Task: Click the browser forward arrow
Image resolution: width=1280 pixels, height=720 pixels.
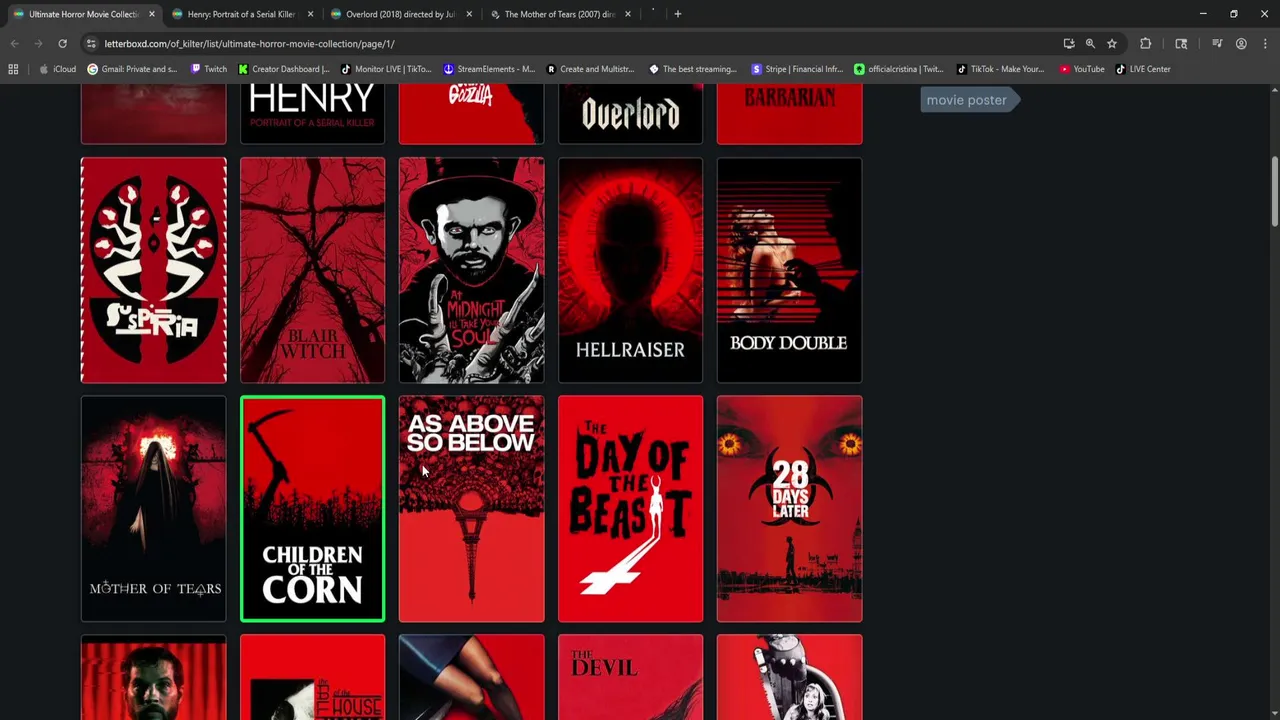Action: point(38,44)
